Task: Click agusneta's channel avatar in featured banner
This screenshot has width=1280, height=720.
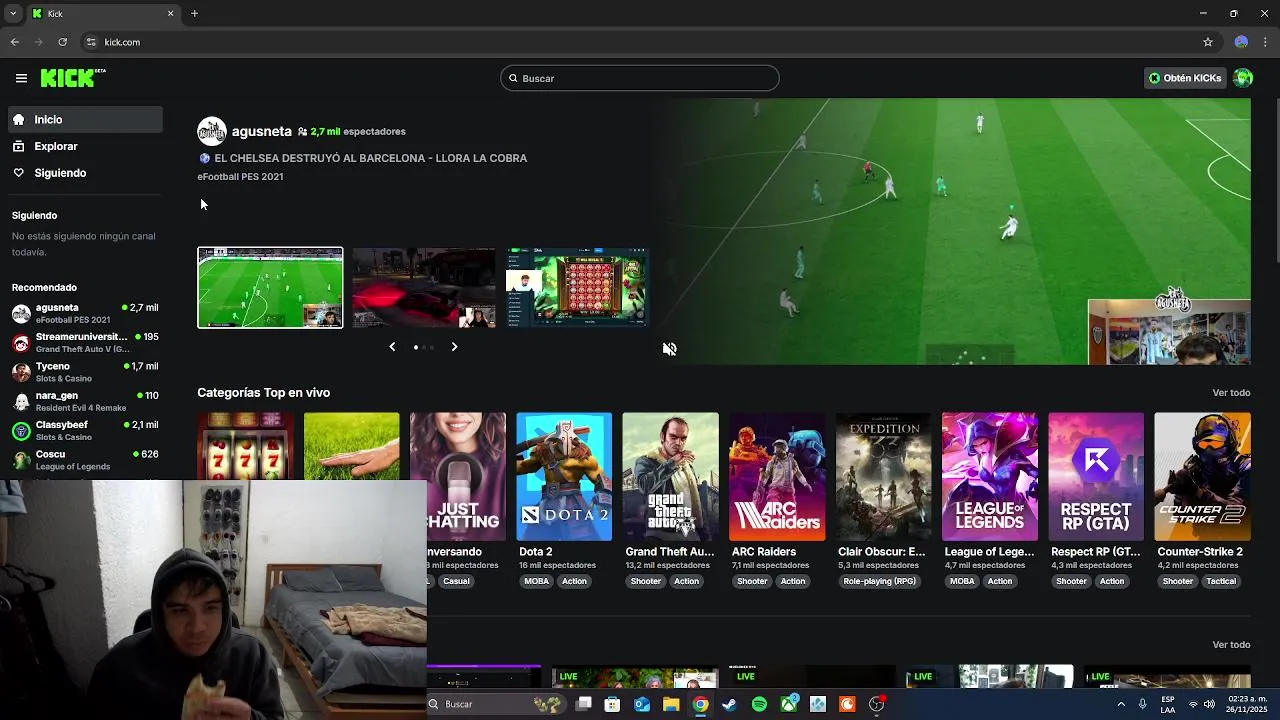Action: coord(212,131)
